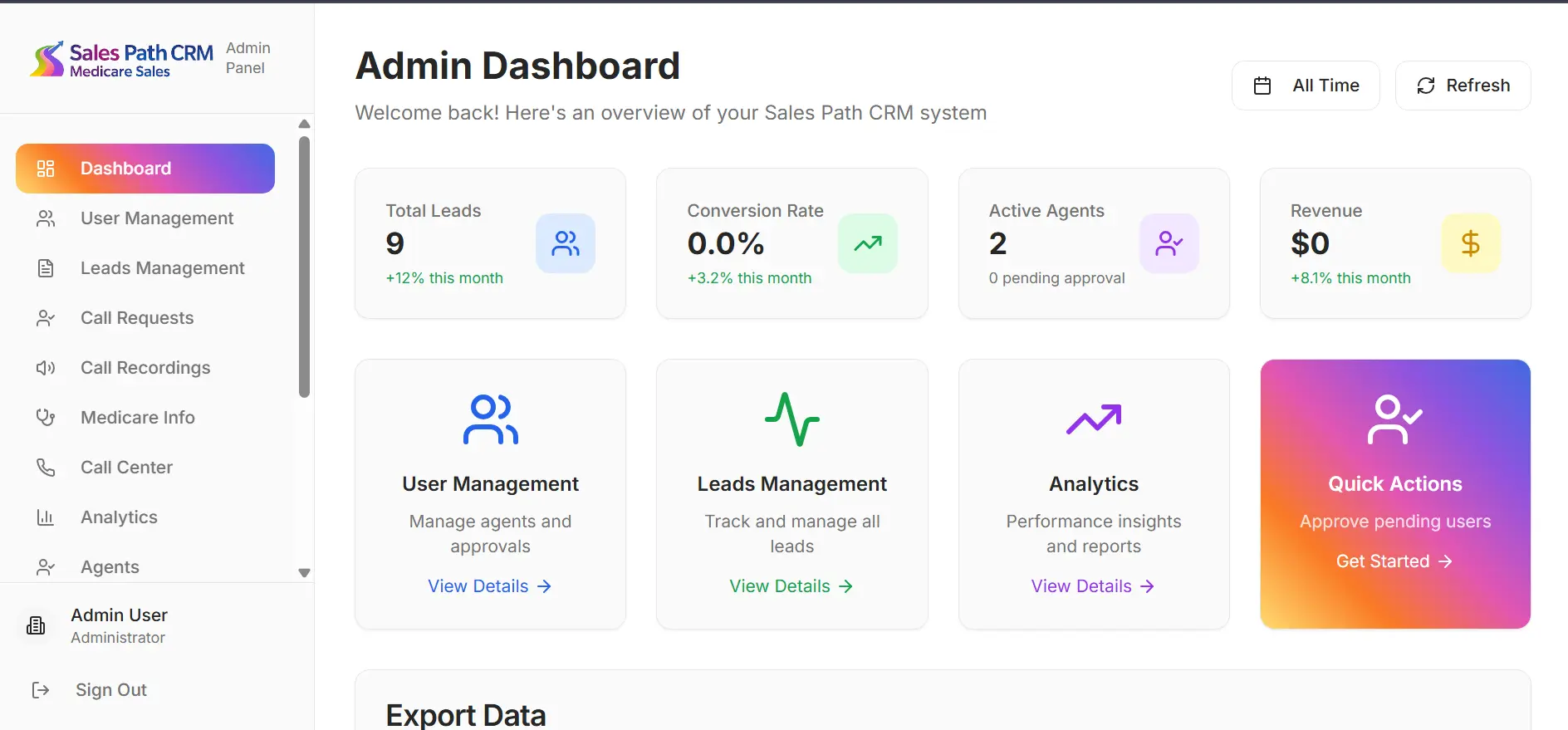The width and height of the screenshot is (1568, 730).
Task: Open Call Recordings in the sidebar
Action: pyautogui.click(x=145, y=368)
